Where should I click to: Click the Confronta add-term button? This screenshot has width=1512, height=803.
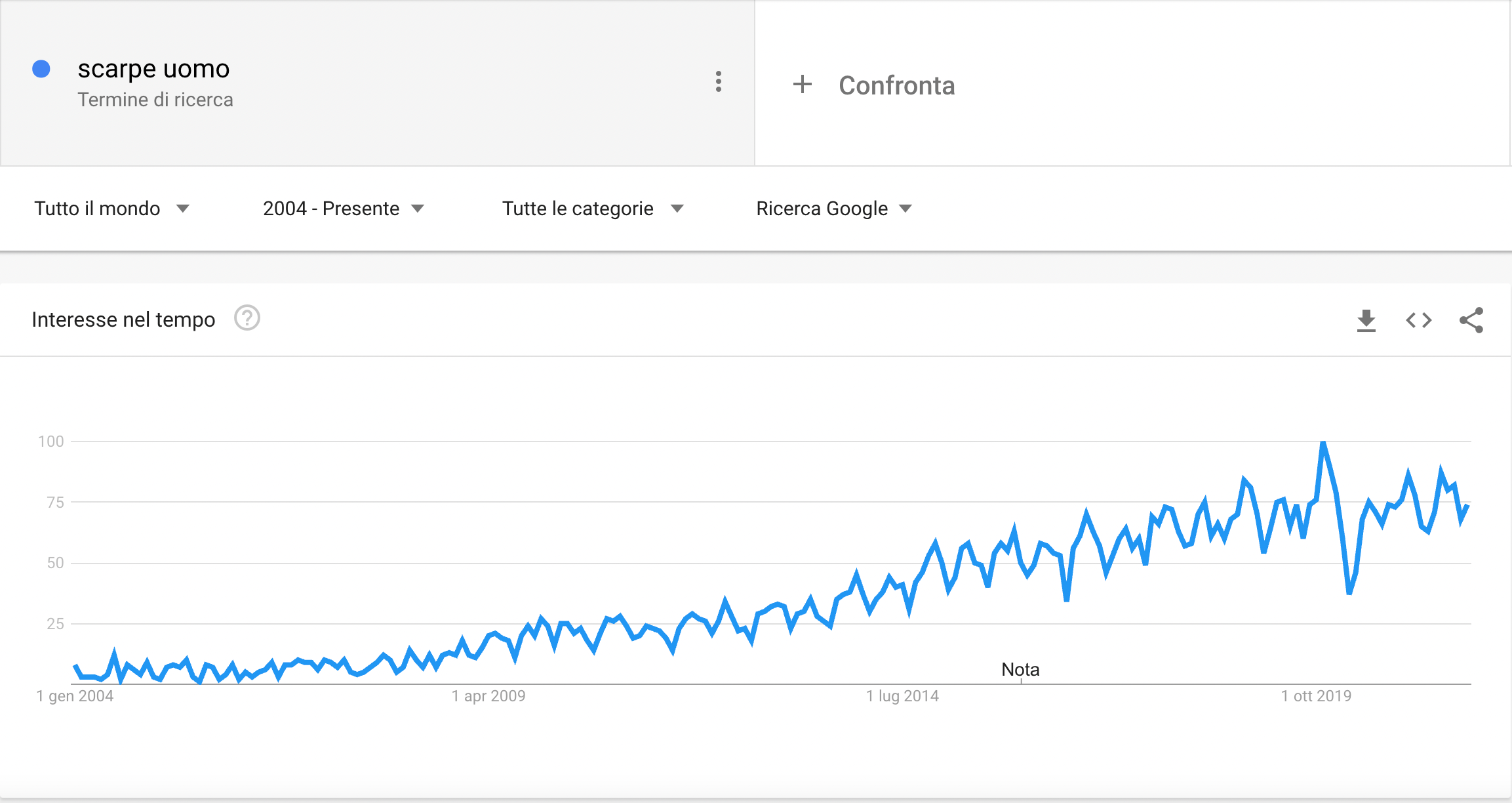[x=873, y=85]
